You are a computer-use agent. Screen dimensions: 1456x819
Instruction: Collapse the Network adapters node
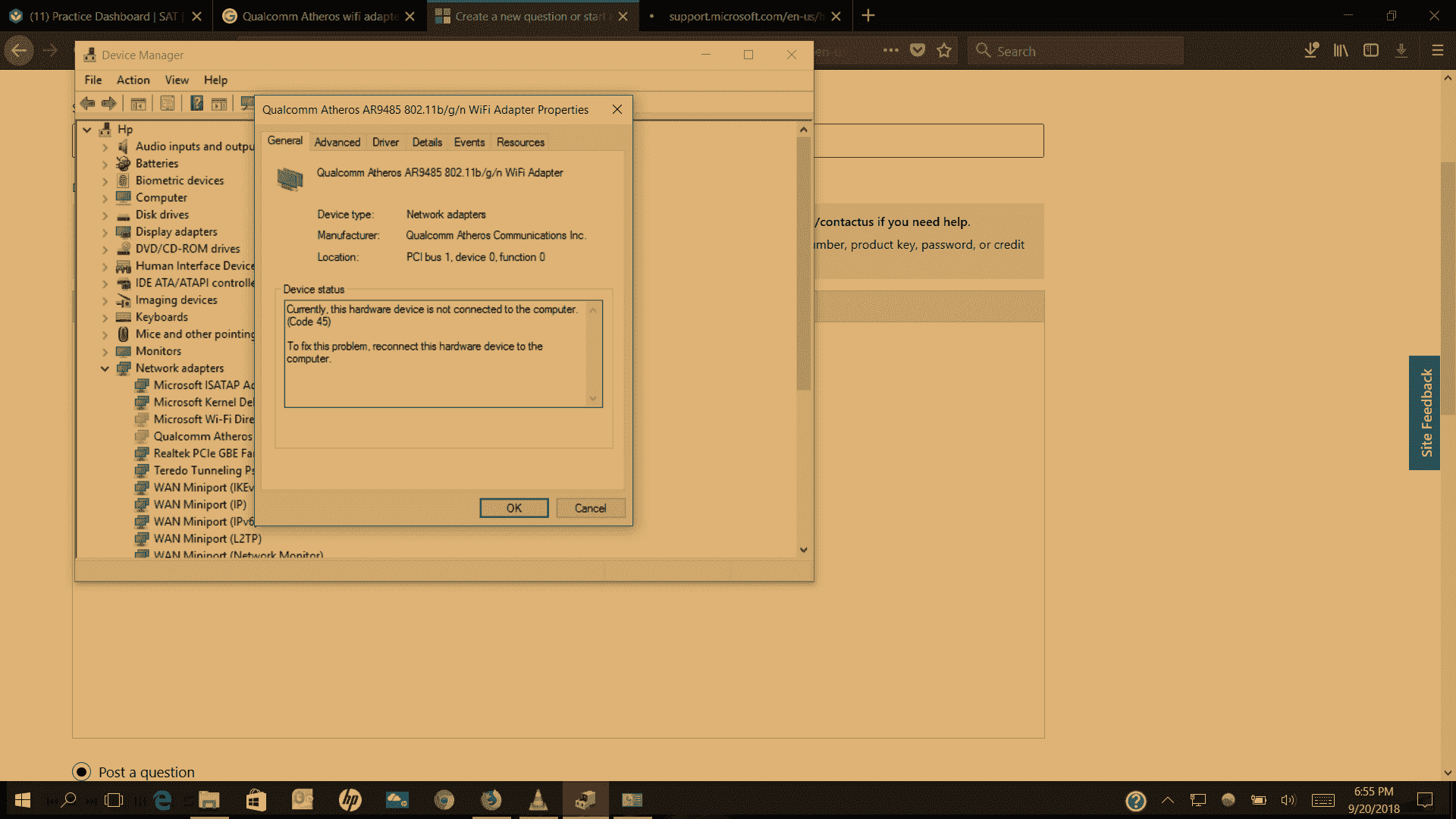(x=105, y=369)
